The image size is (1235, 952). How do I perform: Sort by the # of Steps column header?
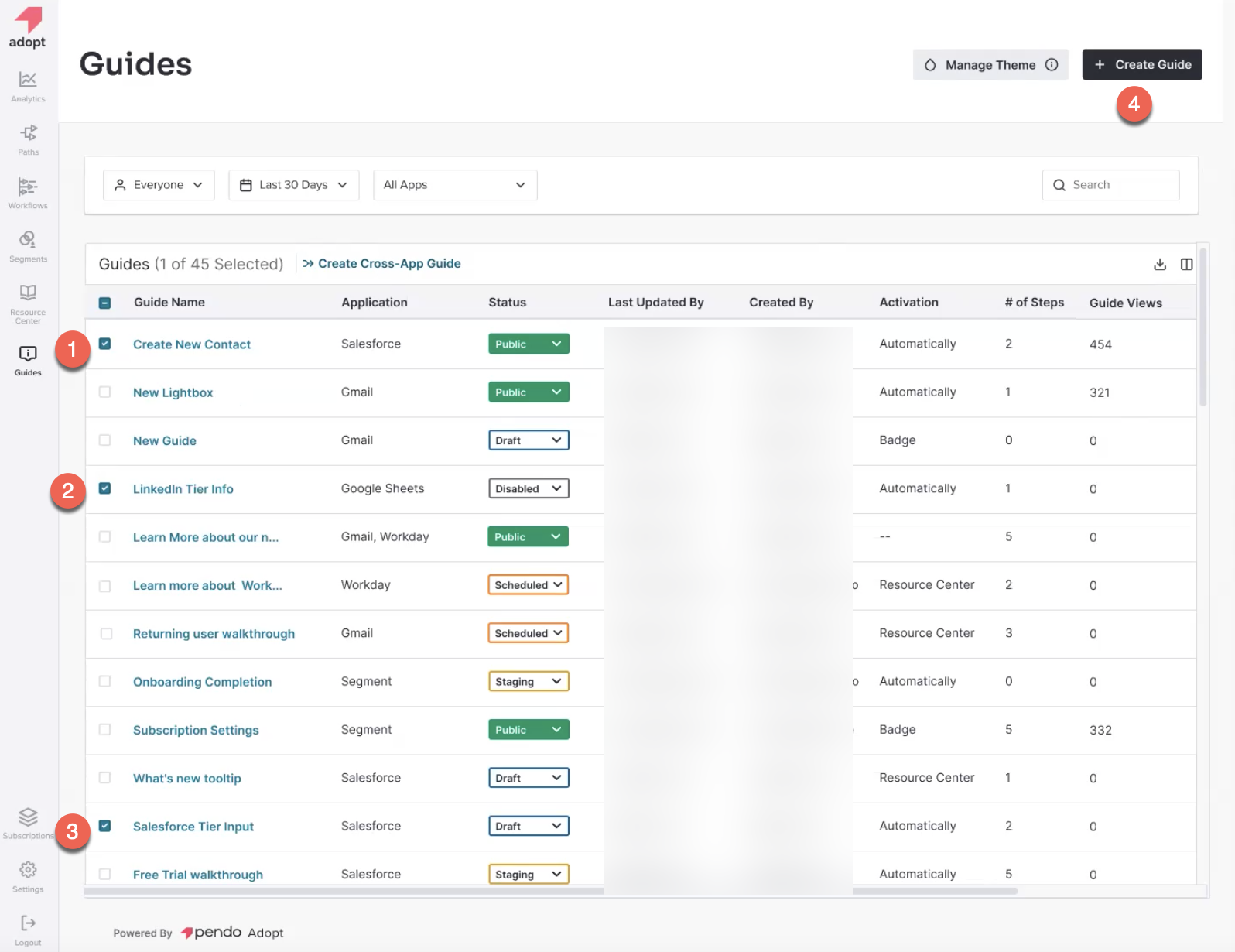(x=1035, y=303)
